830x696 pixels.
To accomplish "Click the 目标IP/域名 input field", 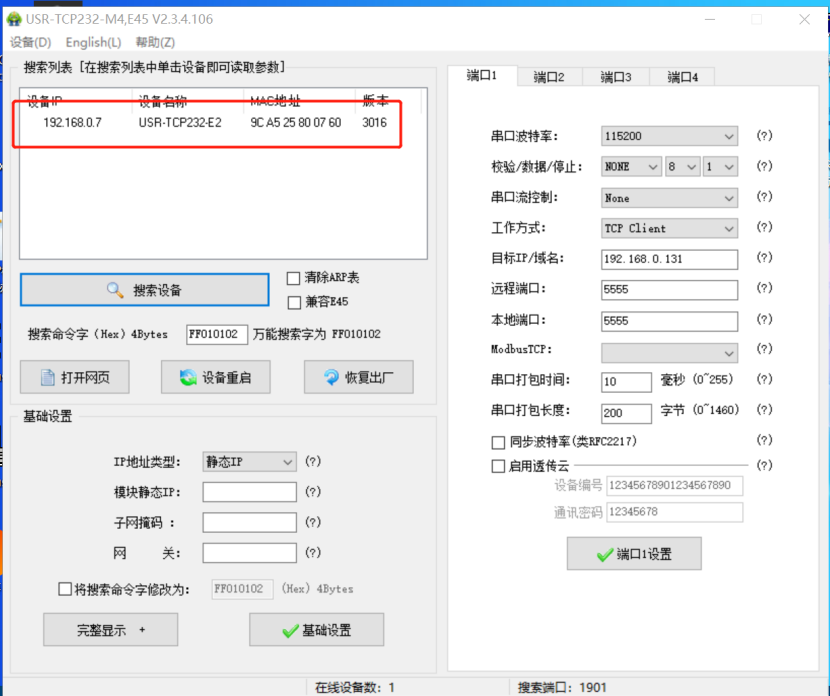I will 669,259.
